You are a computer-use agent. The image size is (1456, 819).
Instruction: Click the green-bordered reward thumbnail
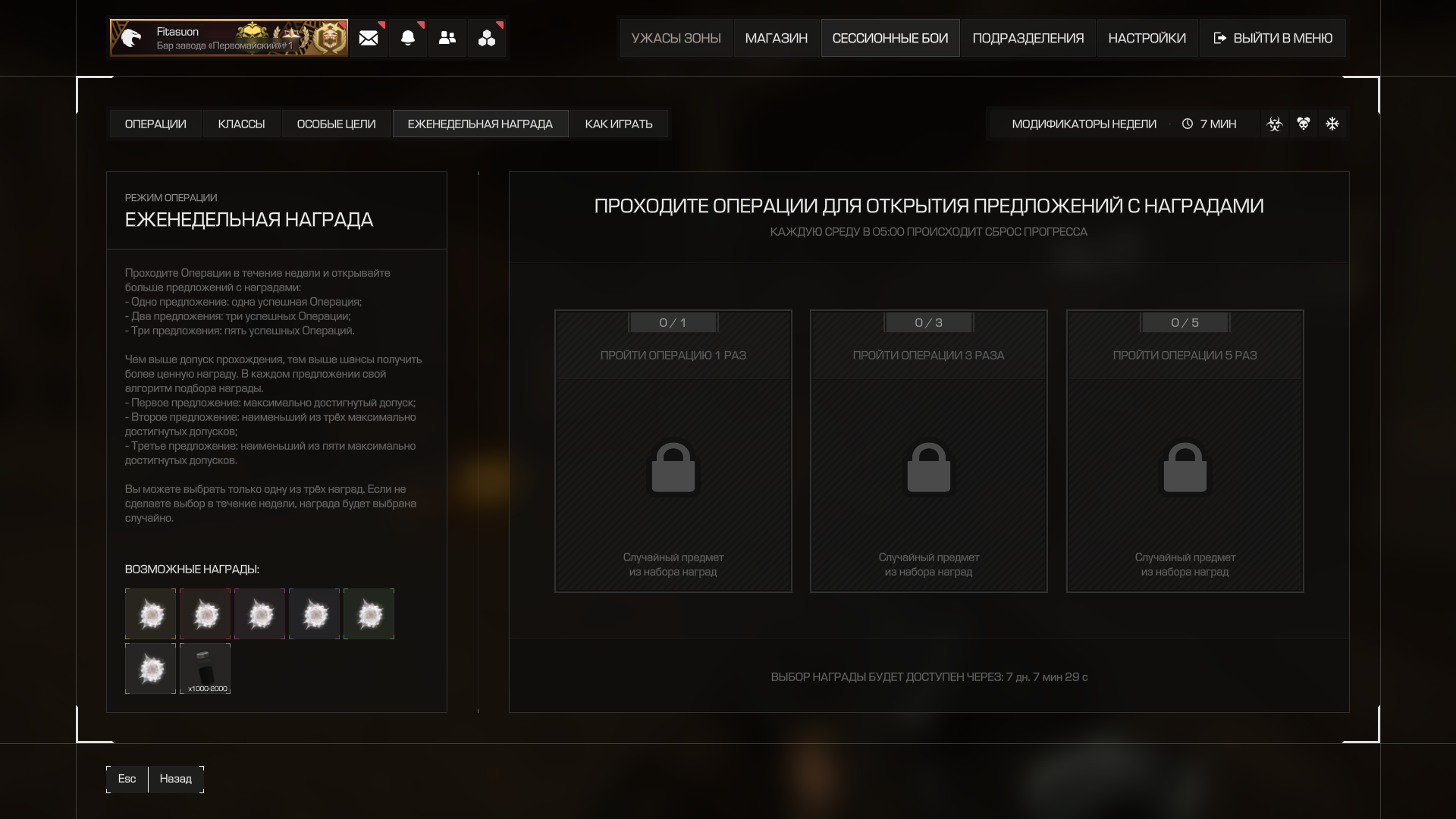(x=369, y=613)
